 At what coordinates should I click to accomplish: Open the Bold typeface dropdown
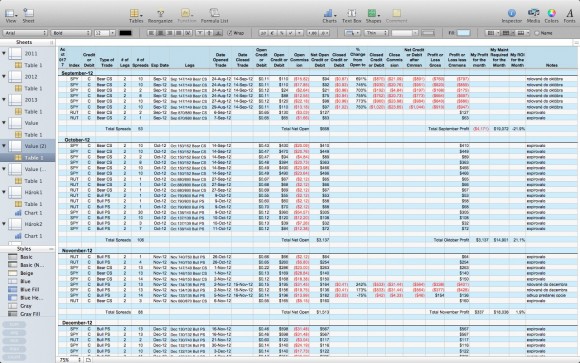(71, 33)
